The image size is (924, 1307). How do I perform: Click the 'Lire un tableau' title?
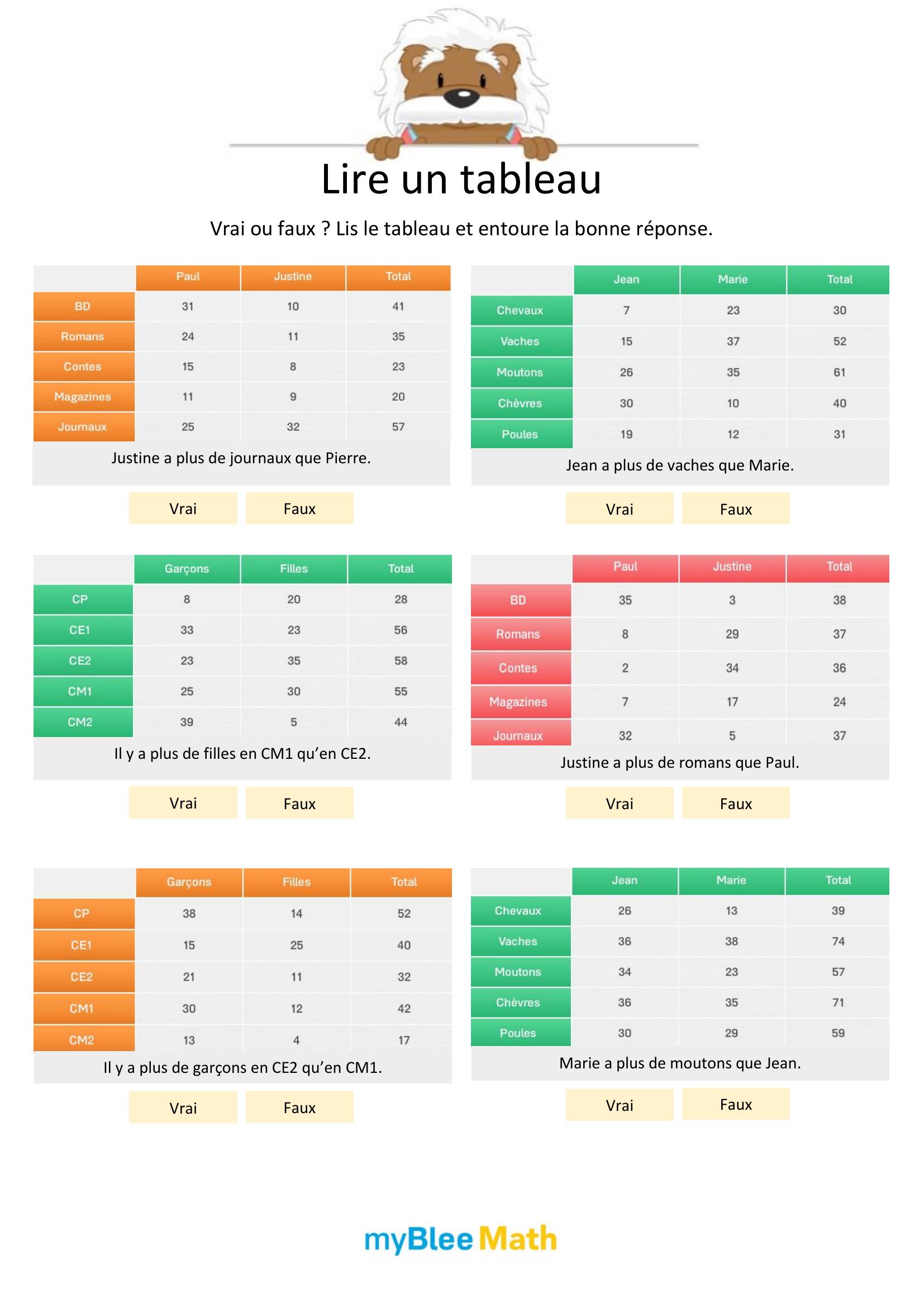click(x=461, y=179)
